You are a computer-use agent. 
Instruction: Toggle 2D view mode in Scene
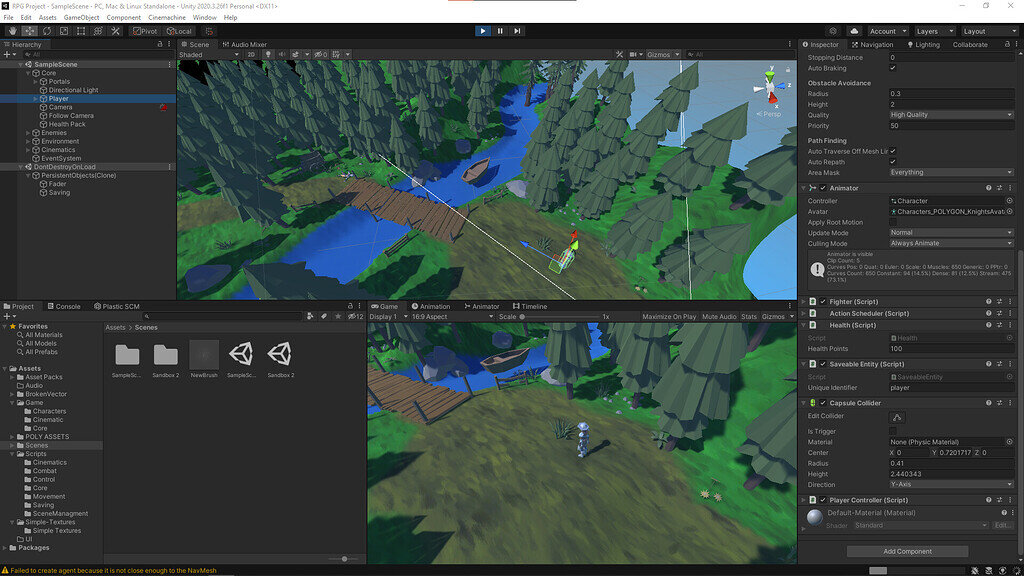tap(251, 55)
